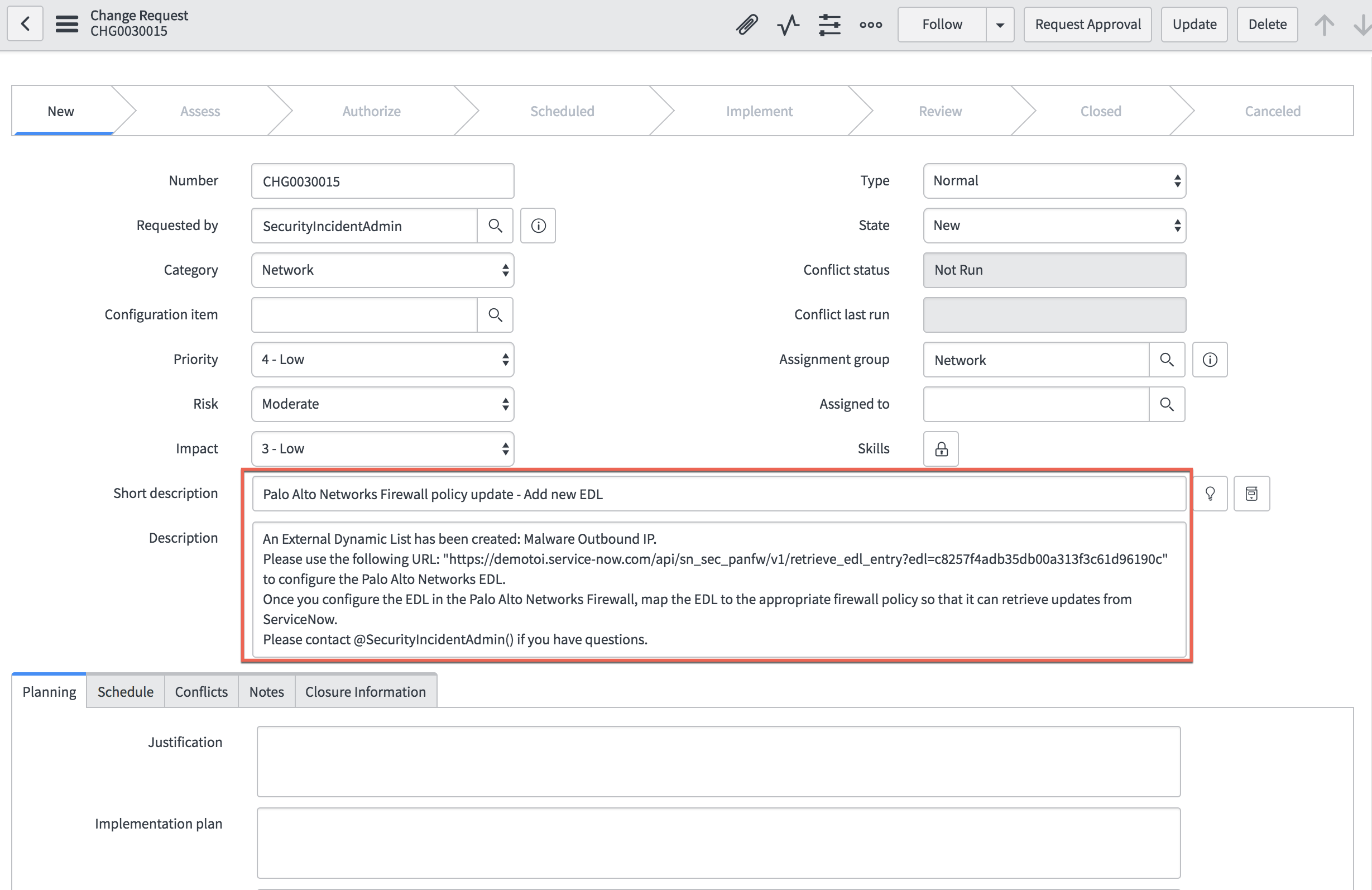Select the Review stage in process flow

(940, 111)
